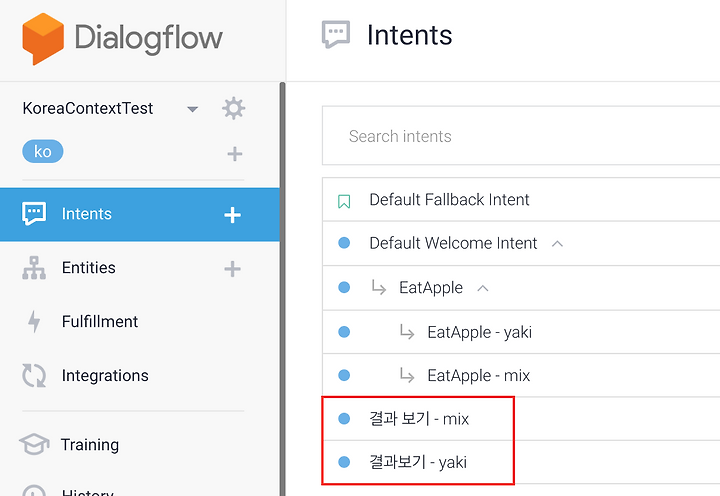This screenshot has width=720, height=496.
Task: Open the Fulfillment sidebar menu item
Action: pos(140,321)
